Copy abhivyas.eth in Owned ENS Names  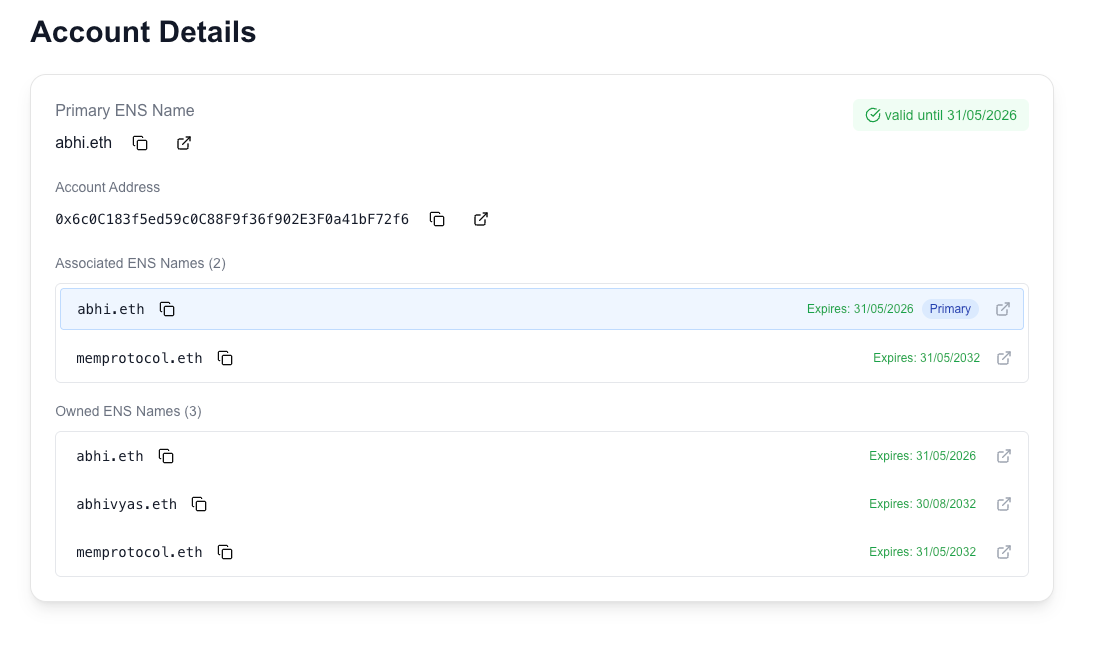click(x=199, y=504)
